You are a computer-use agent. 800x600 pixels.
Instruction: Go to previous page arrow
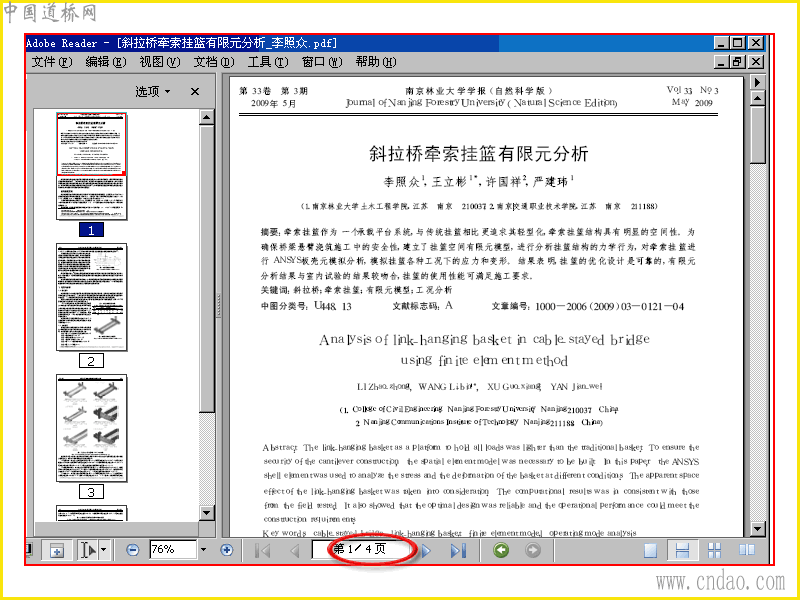(x=294, y=551)
